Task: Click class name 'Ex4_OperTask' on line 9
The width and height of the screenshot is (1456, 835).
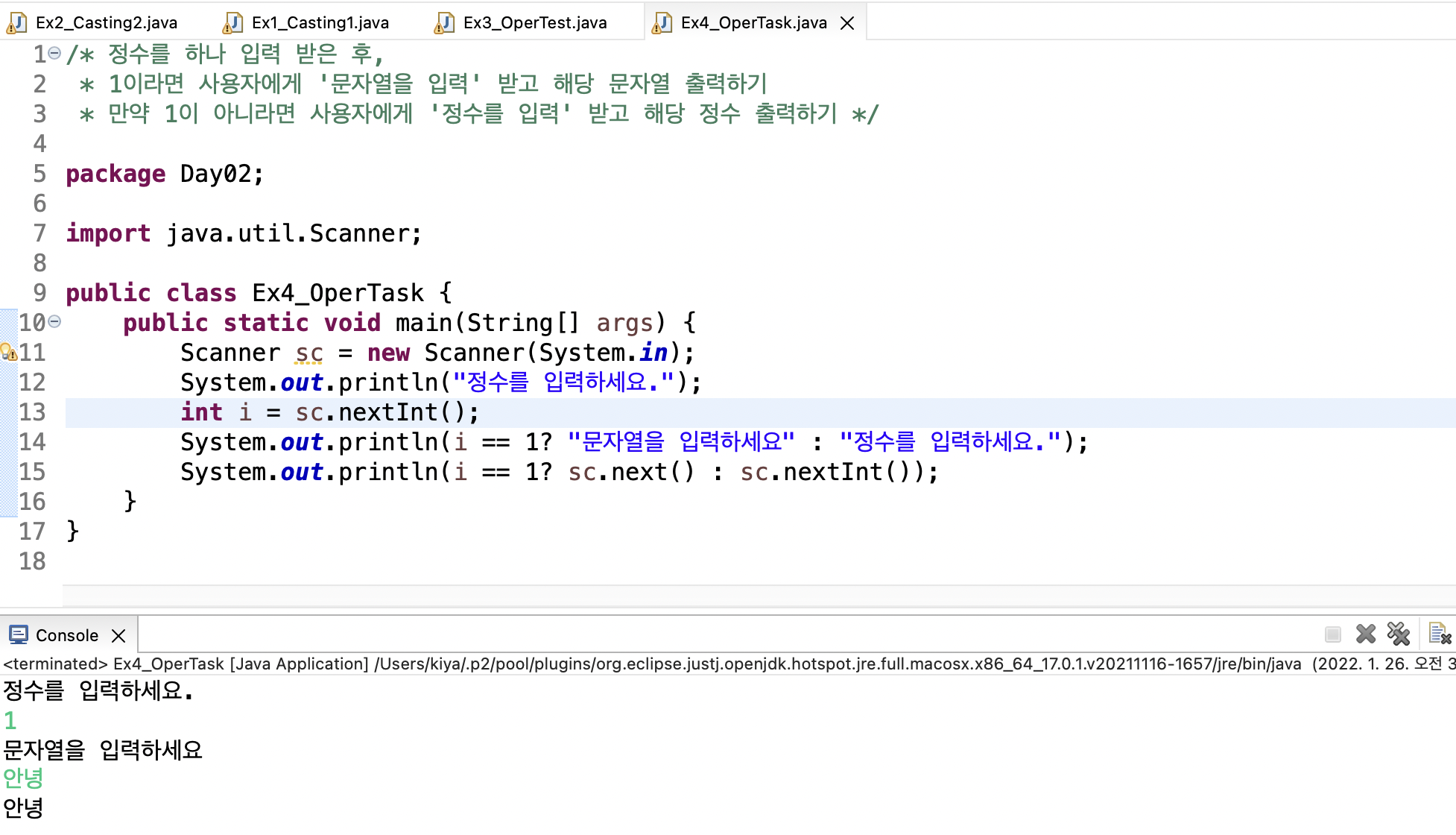Action: coord(338,293)
